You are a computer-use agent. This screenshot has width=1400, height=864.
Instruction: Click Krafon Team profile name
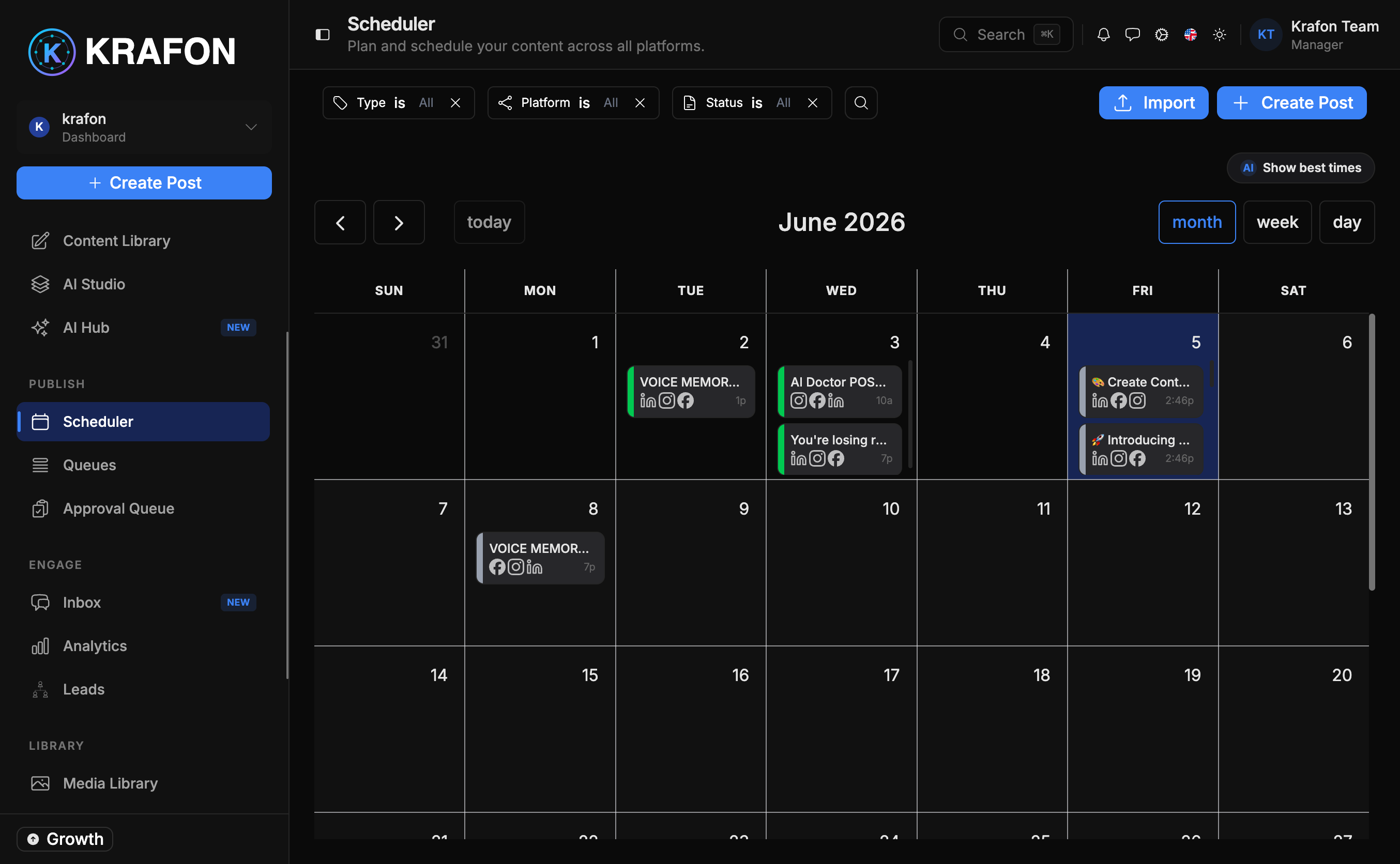pyautogui.click(x=1334, y=26)
